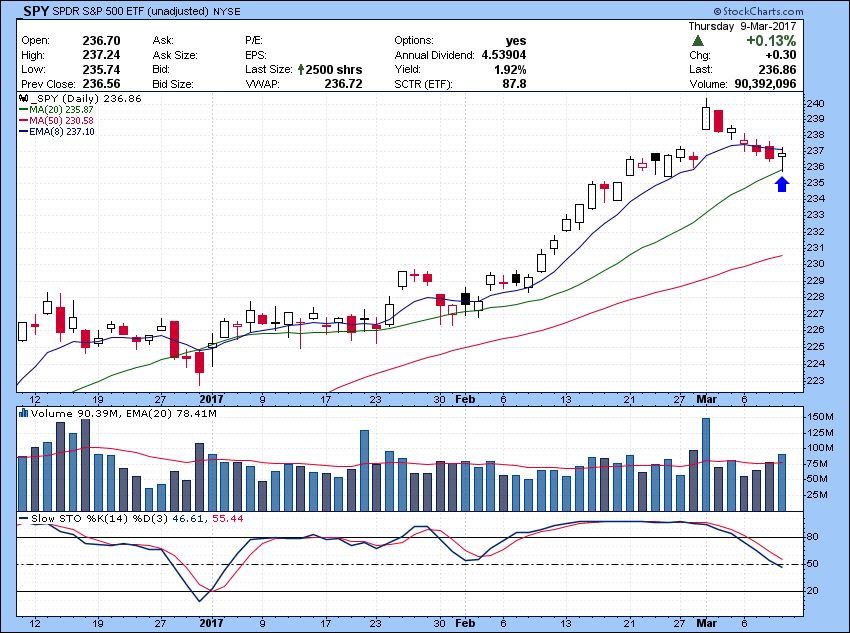
Task: Click the EPS label
Action: coord(255,55)
